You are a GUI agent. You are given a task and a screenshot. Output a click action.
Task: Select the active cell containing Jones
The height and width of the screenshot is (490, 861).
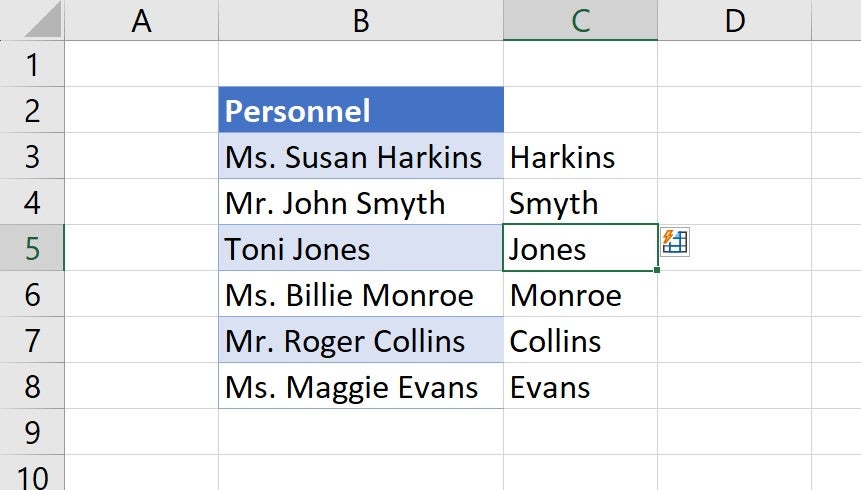[580, 248]
